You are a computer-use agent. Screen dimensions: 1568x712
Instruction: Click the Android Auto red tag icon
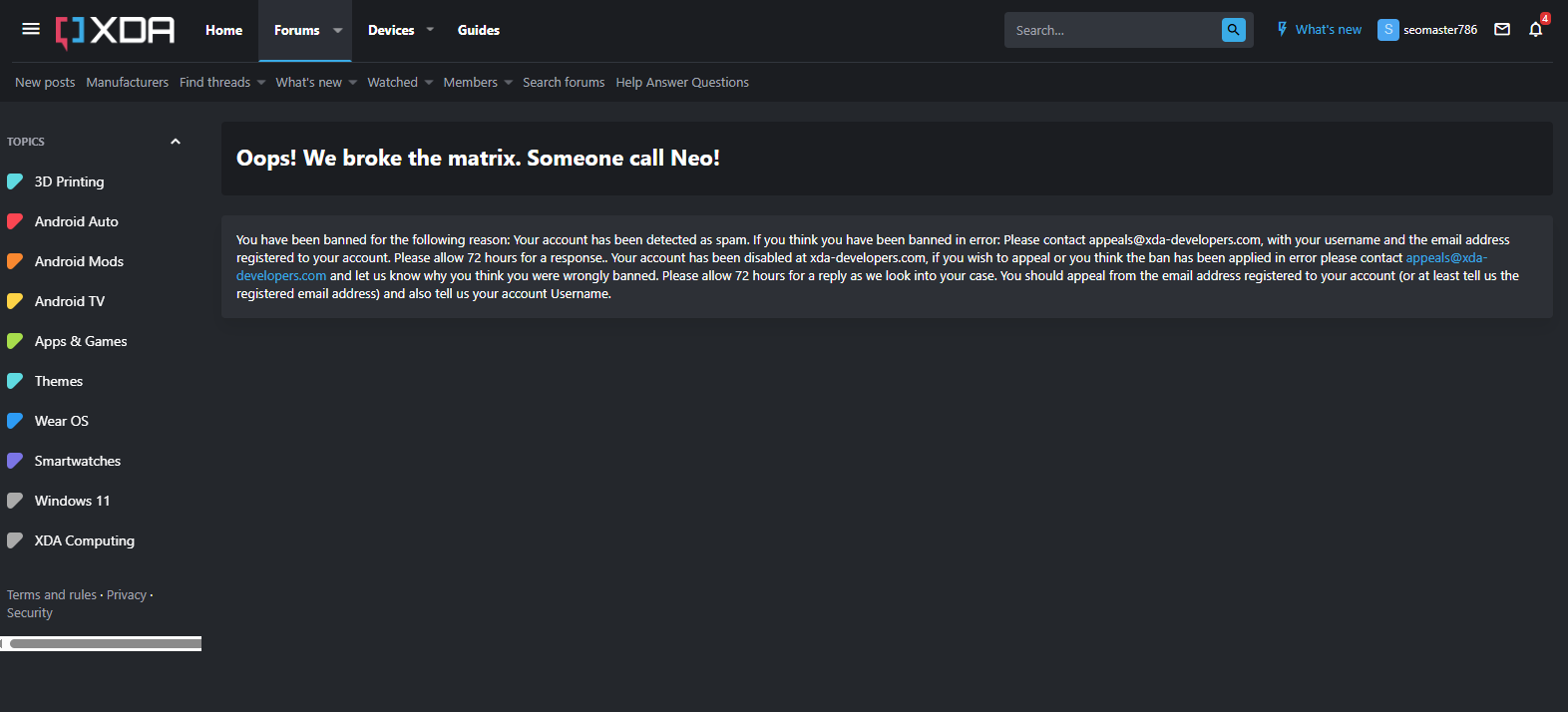click(x=15, y=221)
